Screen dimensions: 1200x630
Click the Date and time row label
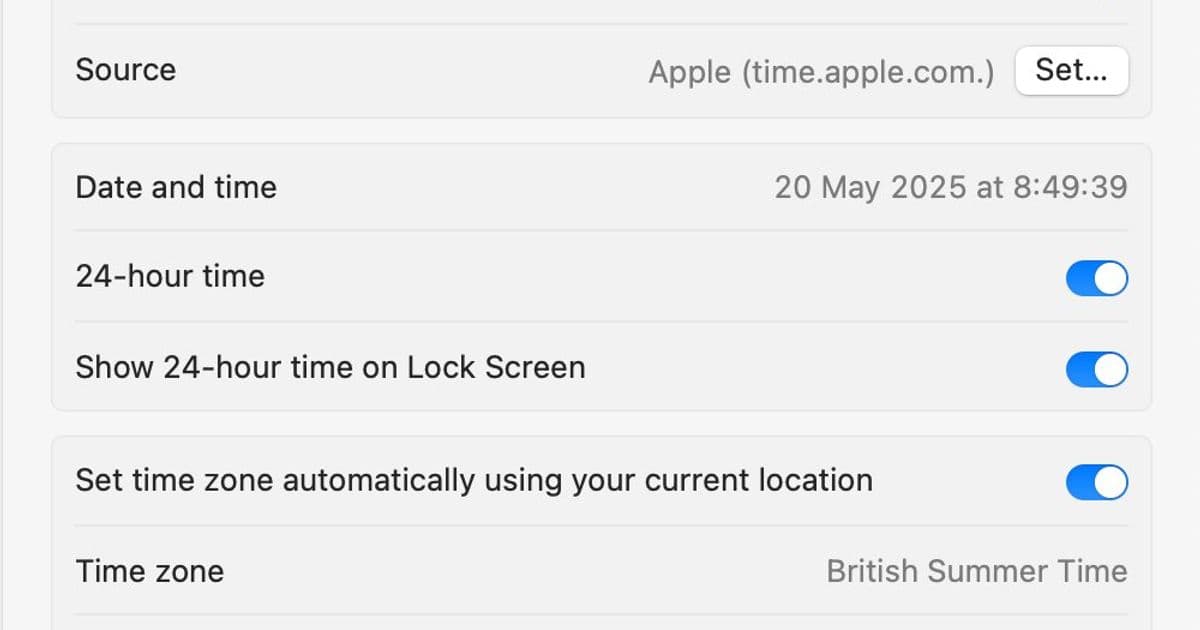click(x=176, y=187)
